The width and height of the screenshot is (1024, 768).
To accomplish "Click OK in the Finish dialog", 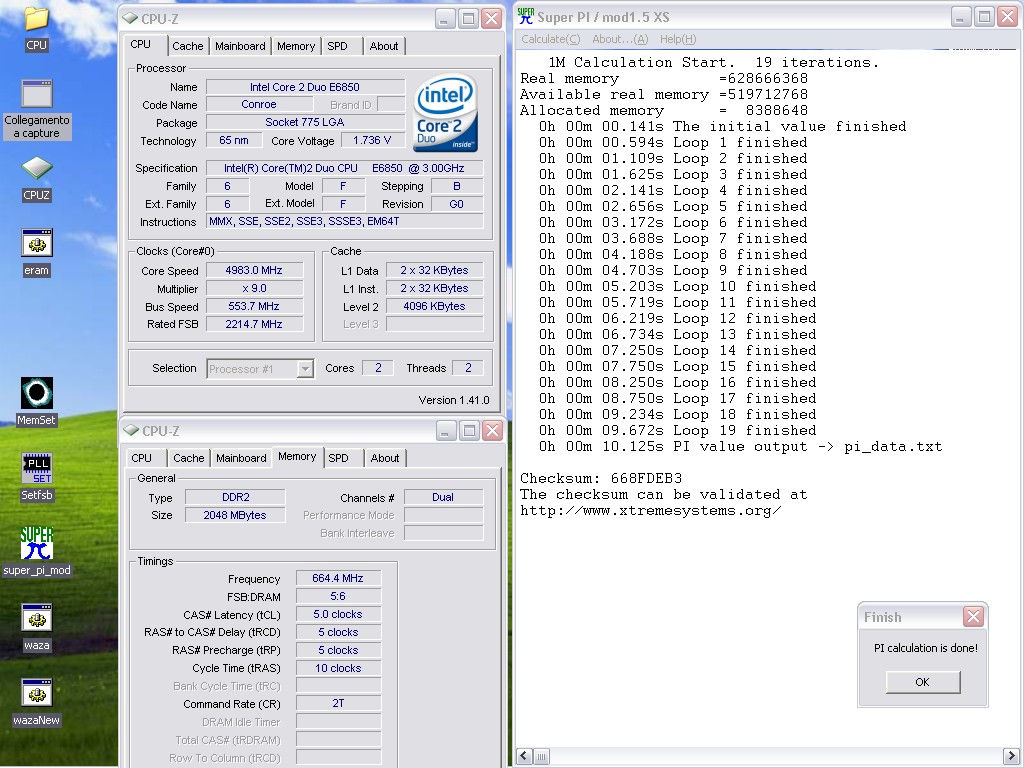I will (x=923, y=682).
